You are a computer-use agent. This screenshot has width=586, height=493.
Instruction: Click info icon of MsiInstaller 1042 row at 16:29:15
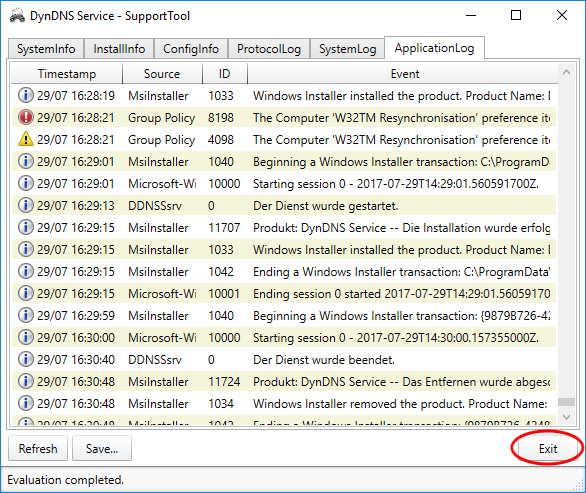tap(26, 271)
